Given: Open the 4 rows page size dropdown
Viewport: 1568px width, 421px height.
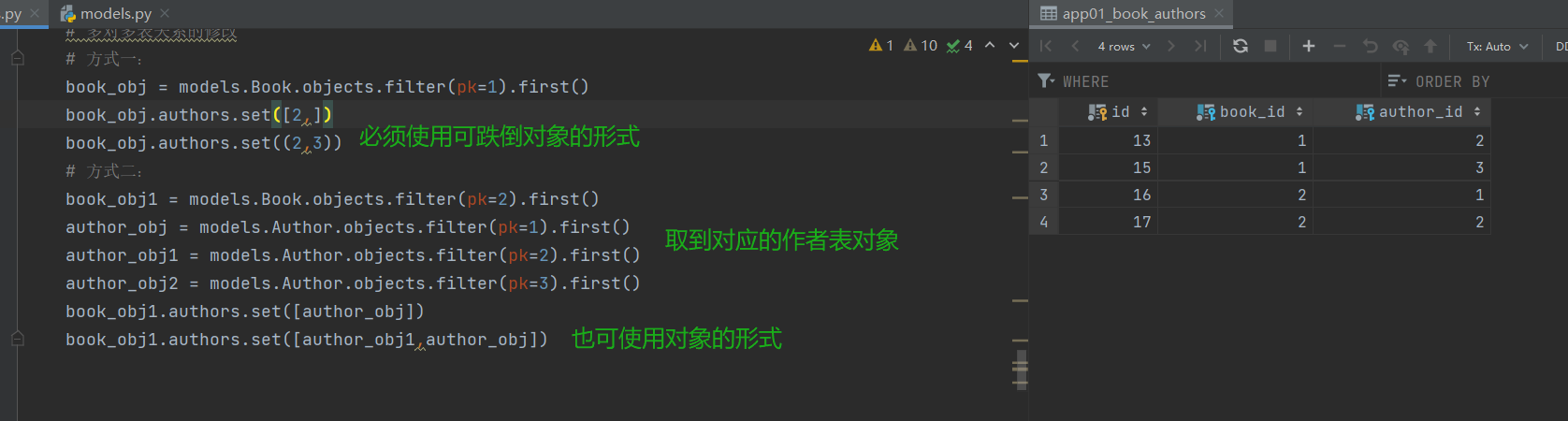Looking at the screenshot, I should click(1124, 46).
